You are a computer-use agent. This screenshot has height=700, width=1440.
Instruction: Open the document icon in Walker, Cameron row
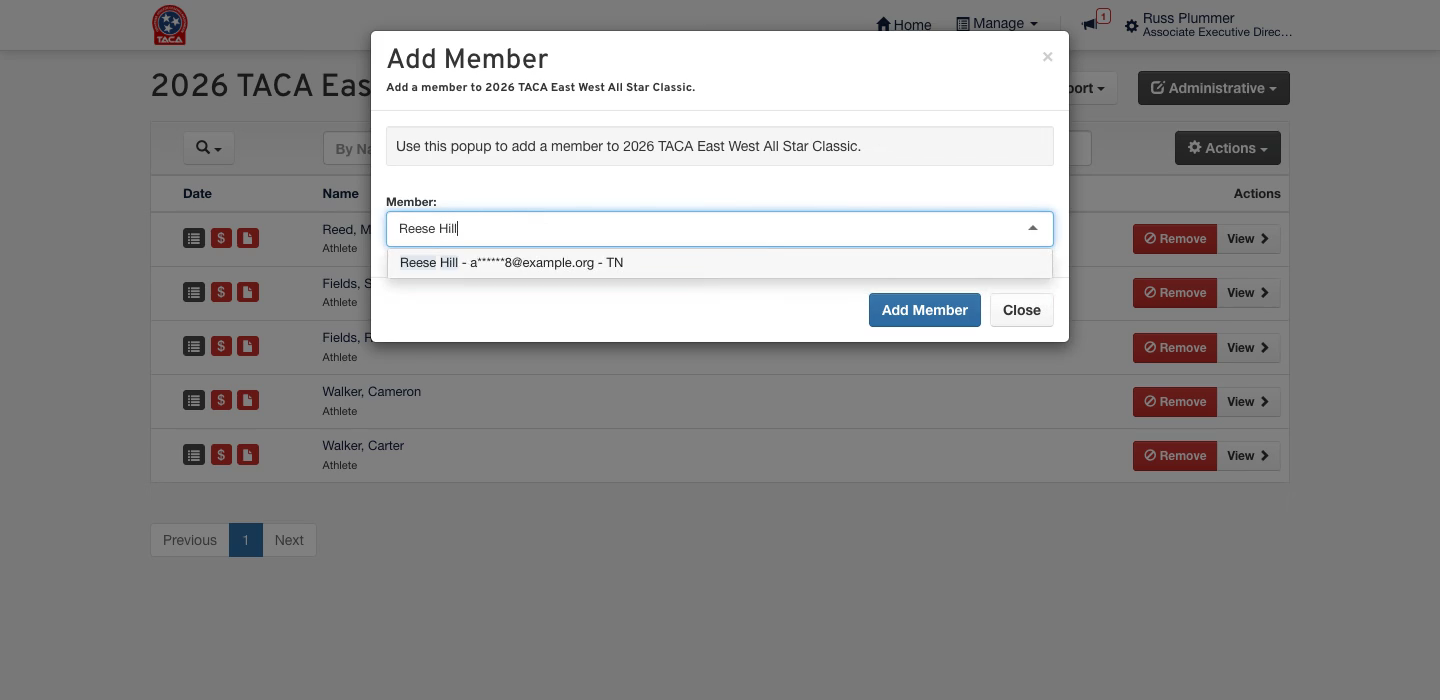point(248,400)
